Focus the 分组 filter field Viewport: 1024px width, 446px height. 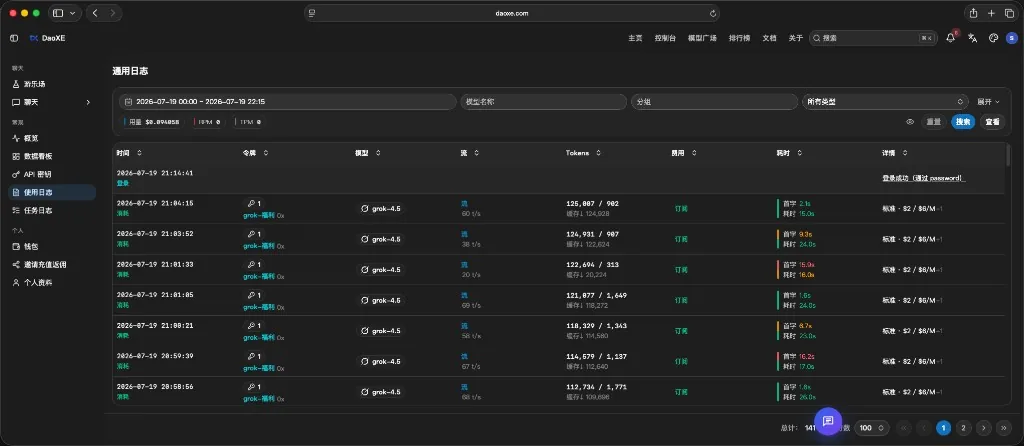(x=714, y=102)
